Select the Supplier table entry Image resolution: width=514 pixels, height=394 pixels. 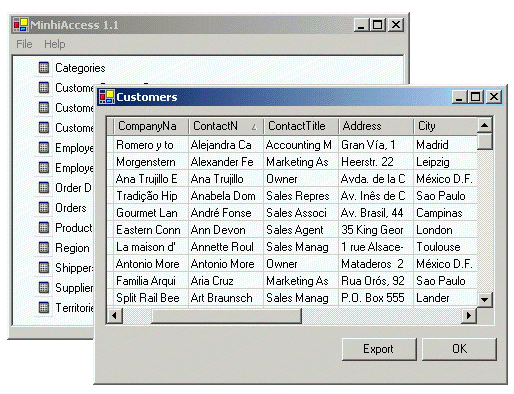click(74, 288)
